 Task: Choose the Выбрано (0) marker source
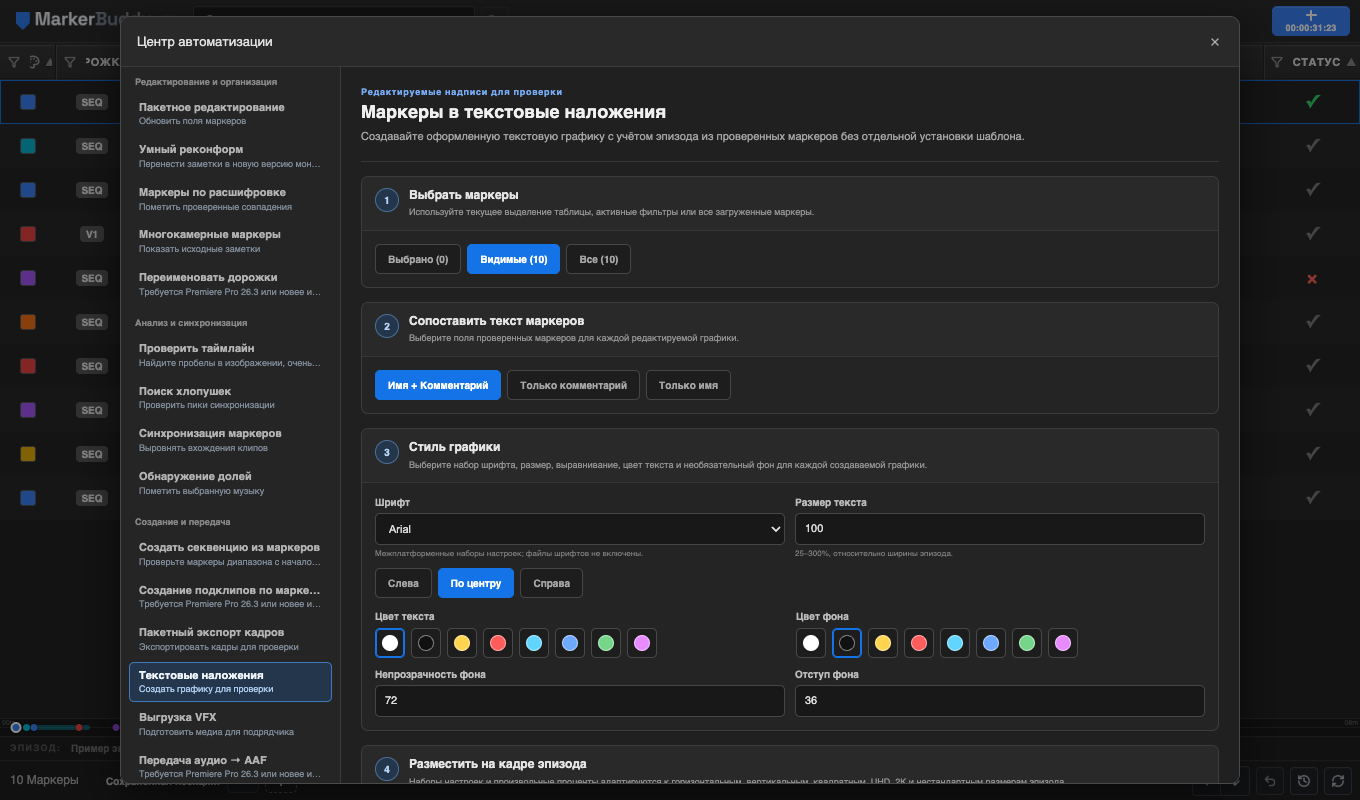tap(418, 259)
